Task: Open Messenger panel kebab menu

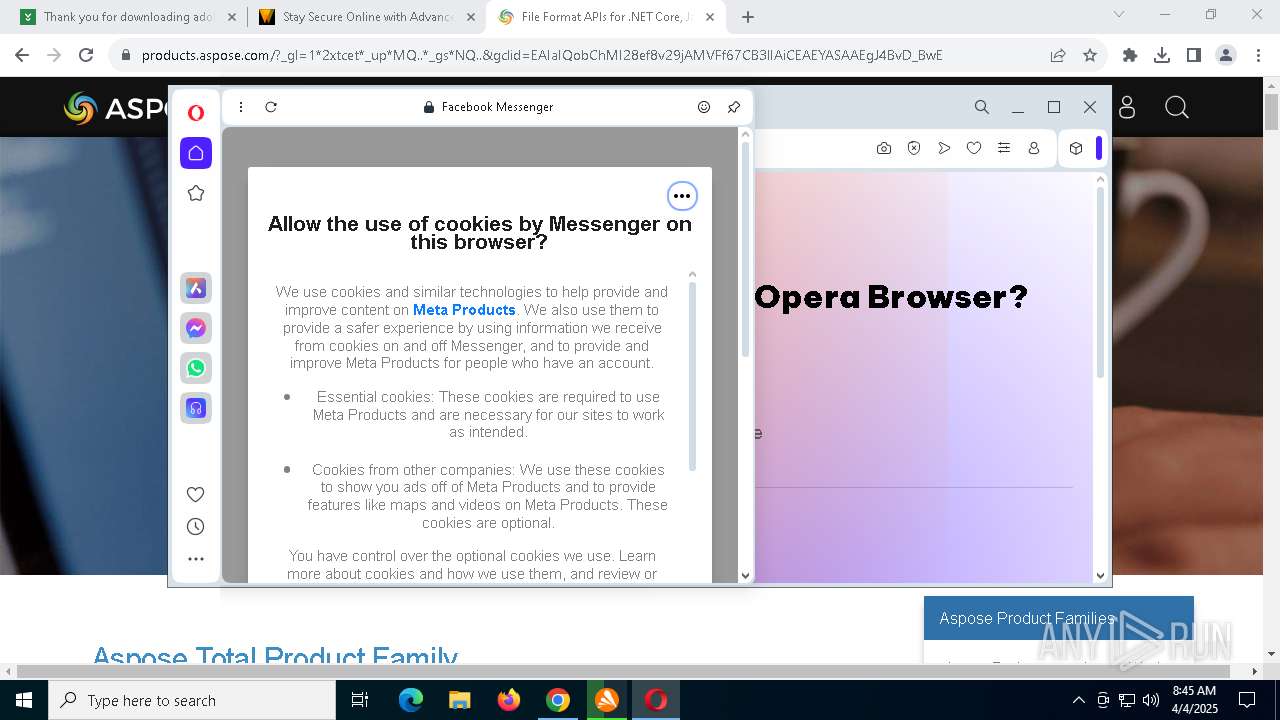Action: 241,107
